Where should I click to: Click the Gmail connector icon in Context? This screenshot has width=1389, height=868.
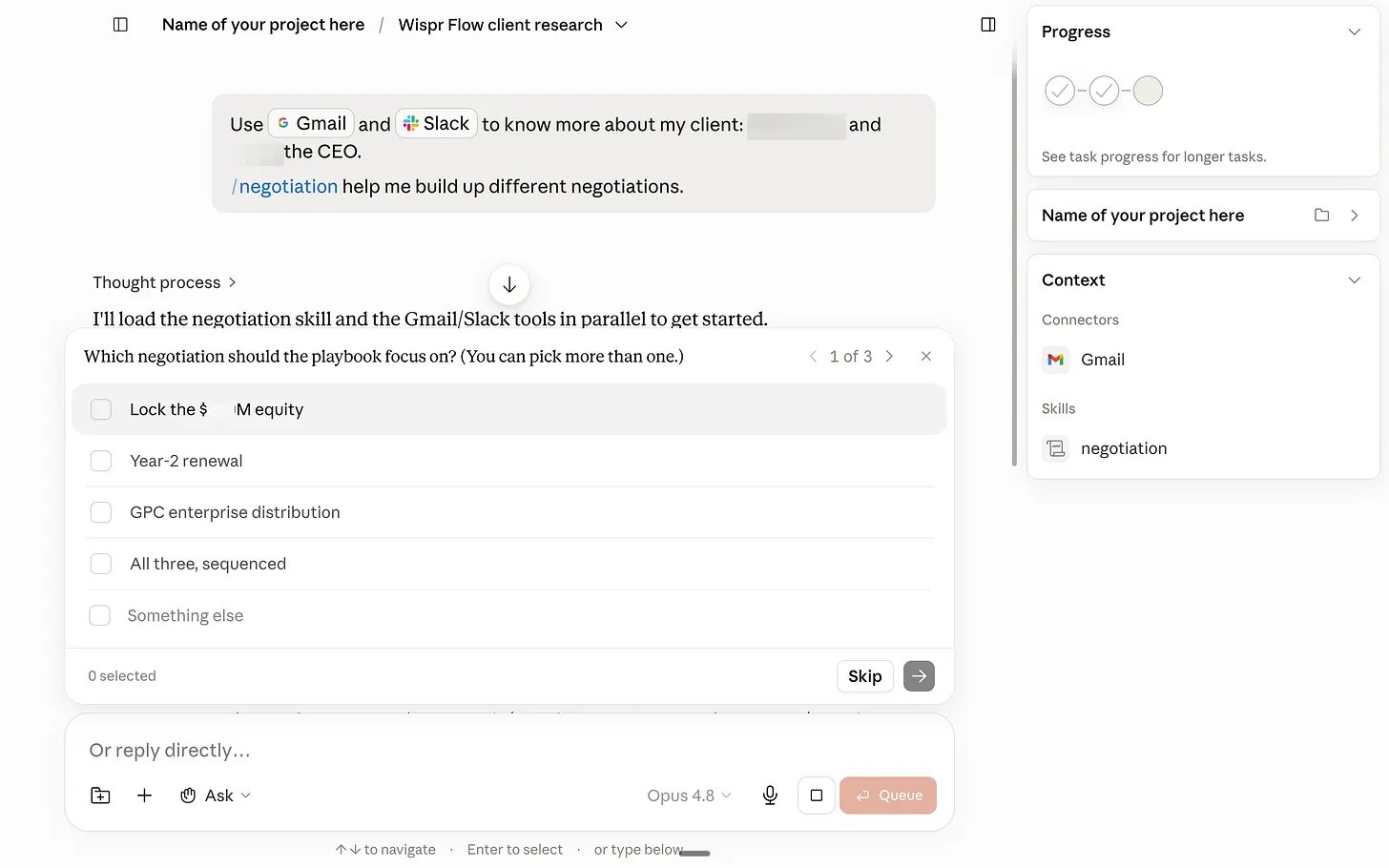(1055, 360)
